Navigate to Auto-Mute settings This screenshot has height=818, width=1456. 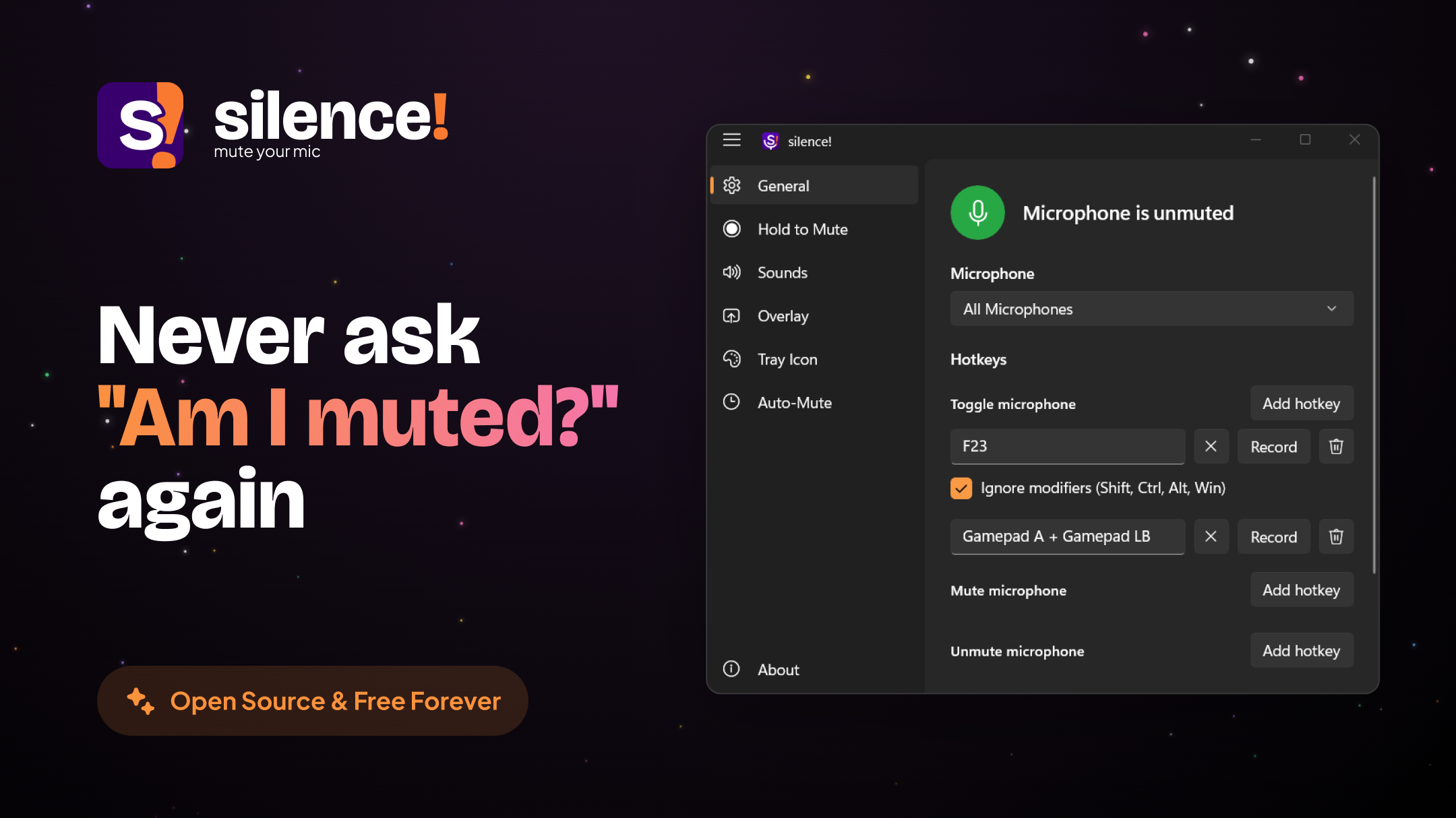pyautogui.click(x=815, y=402)
